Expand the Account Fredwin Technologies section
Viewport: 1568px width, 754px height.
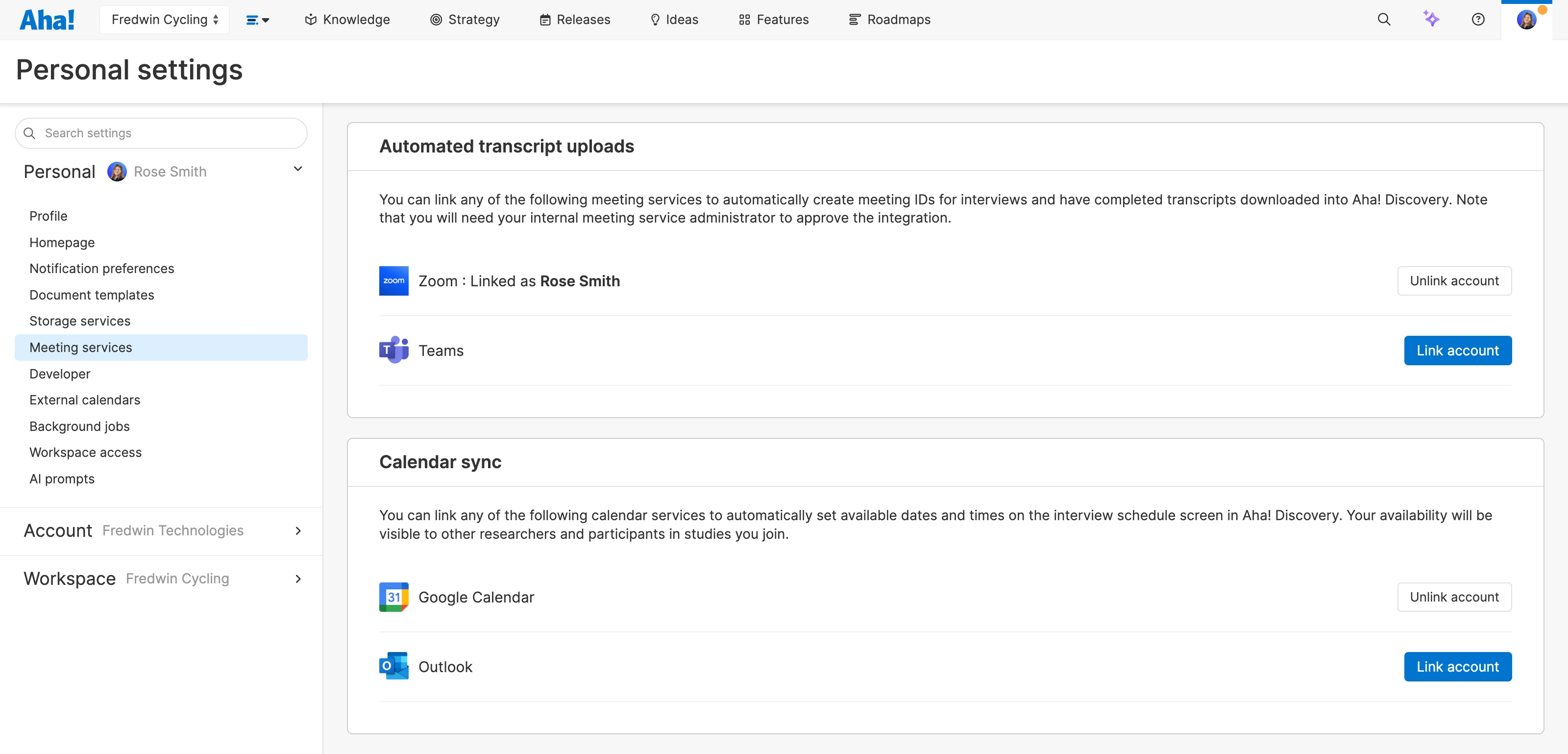pos(297,530)
